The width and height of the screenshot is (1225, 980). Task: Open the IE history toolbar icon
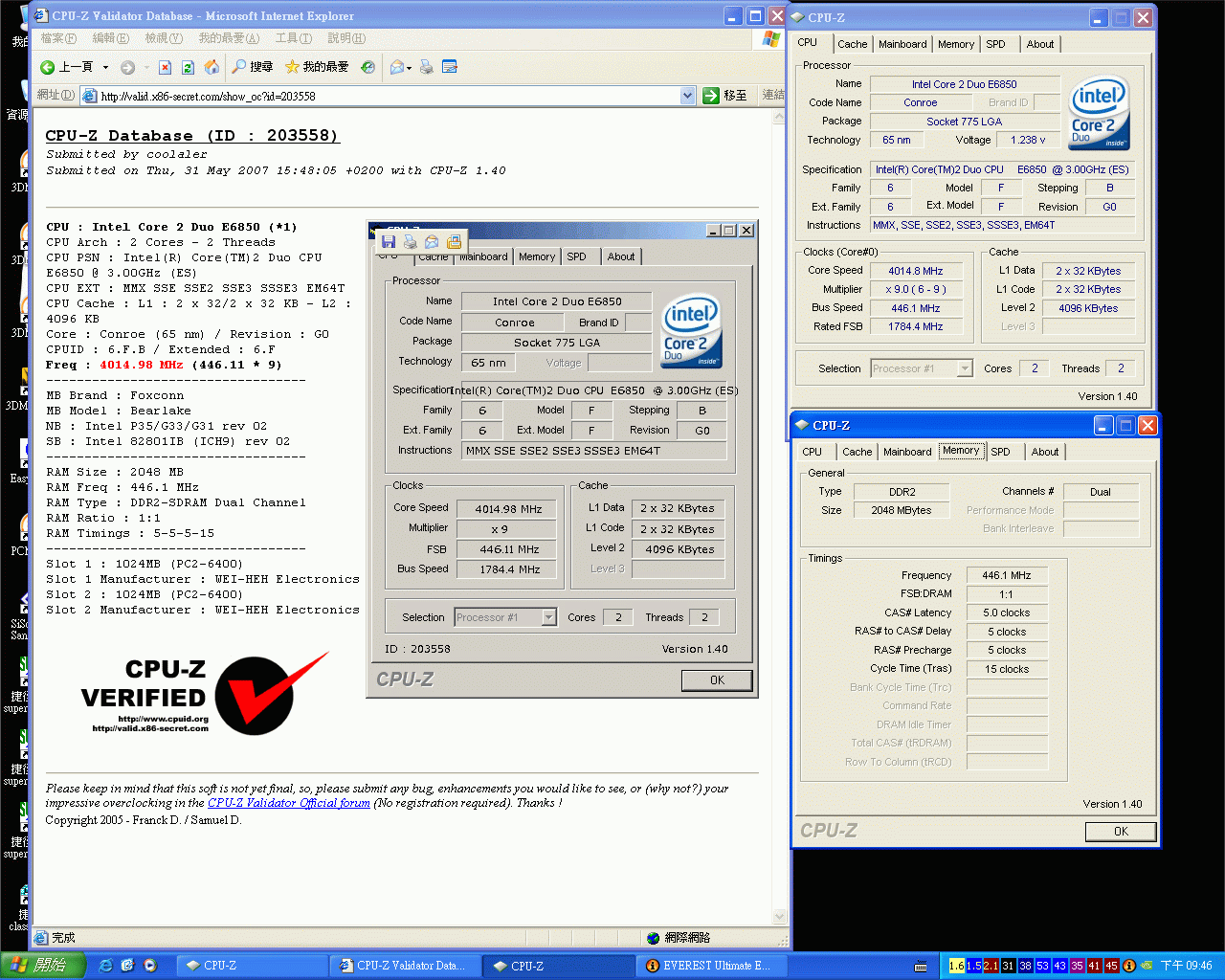click(x=367, y=67)
